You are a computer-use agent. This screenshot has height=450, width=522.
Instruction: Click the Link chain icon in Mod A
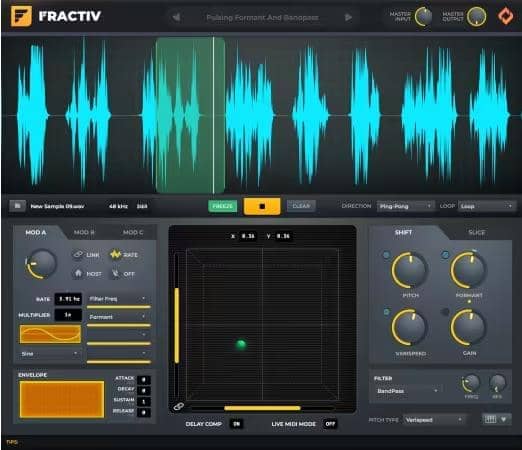point(78,254)
